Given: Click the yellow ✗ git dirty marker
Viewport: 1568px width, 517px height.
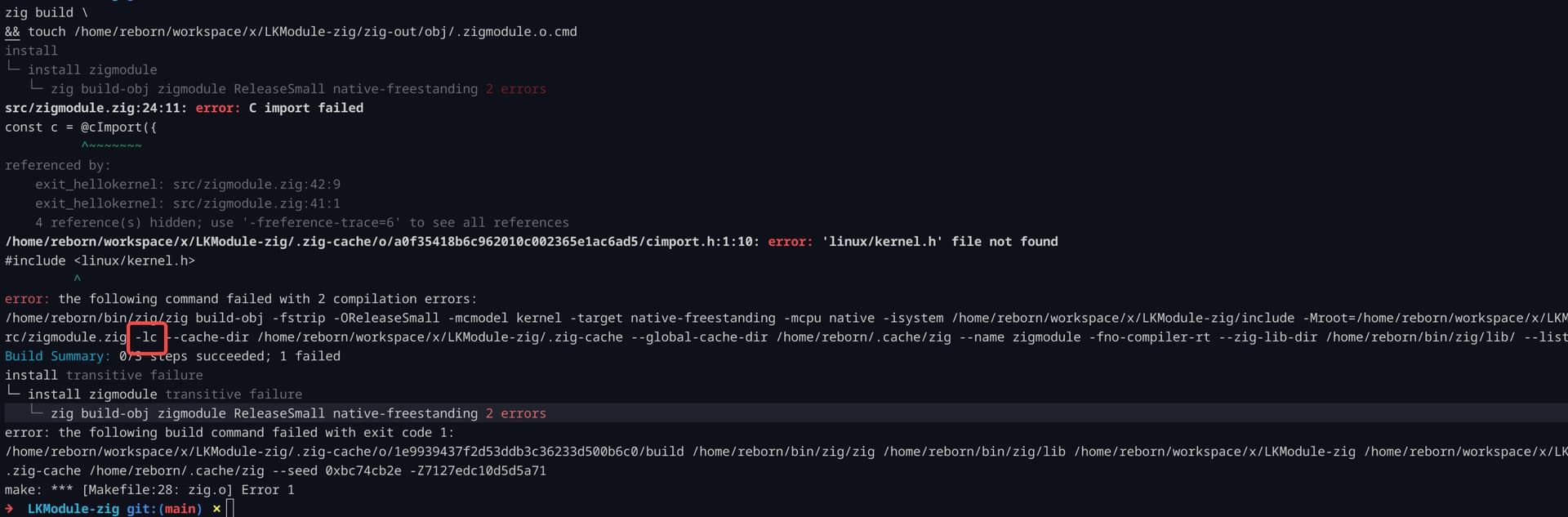Looking at the screenshot, I should [216, 509].
